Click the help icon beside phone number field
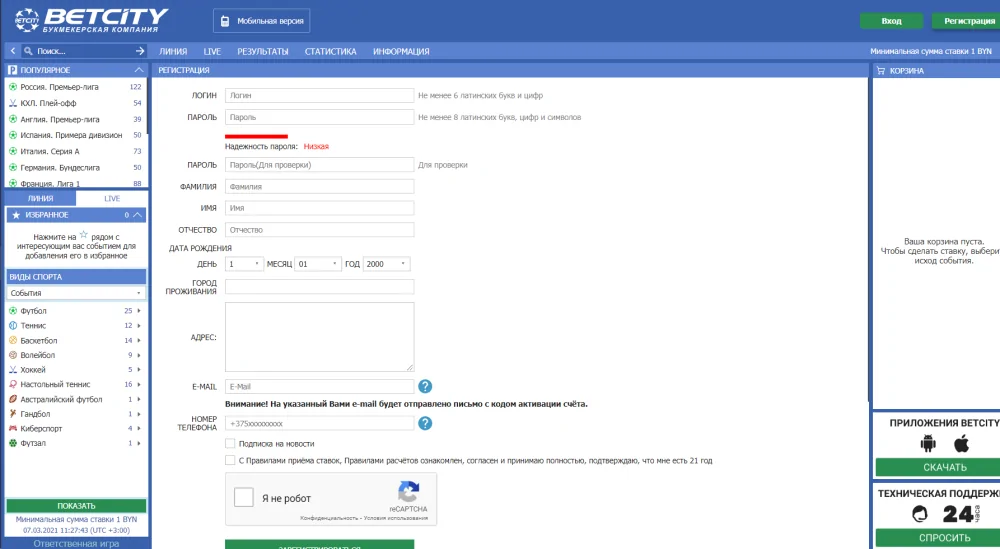The width and height of the screenshot is (1000, 549). [425, 423]
